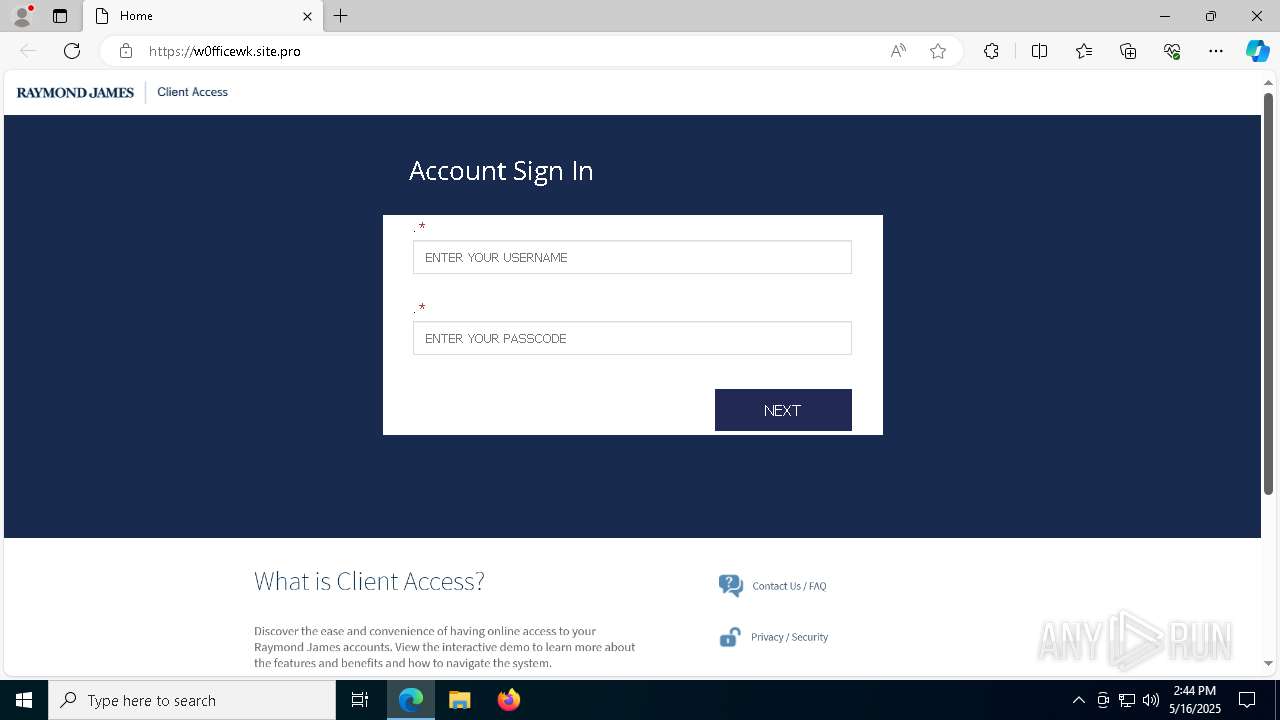Screen dimensions: 1280x720
Task: Click the browser profile icon
Action: coord(21,16)
